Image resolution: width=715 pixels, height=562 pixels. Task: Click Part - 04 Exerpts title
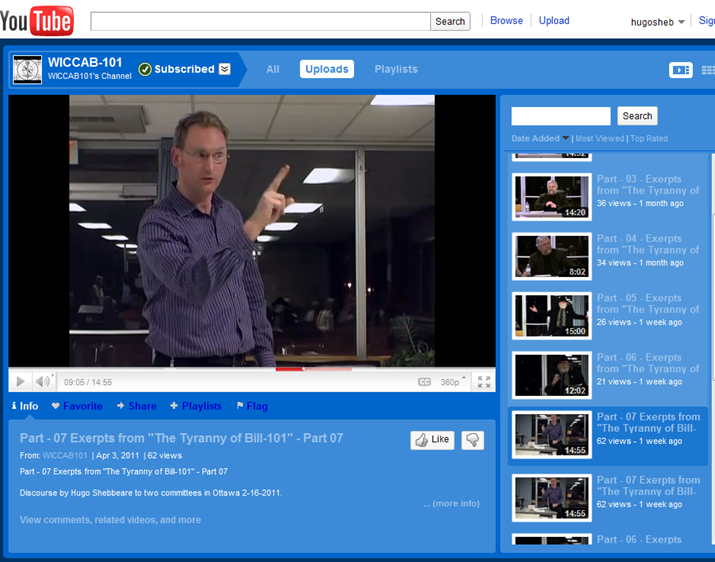[x=648, y=244]
